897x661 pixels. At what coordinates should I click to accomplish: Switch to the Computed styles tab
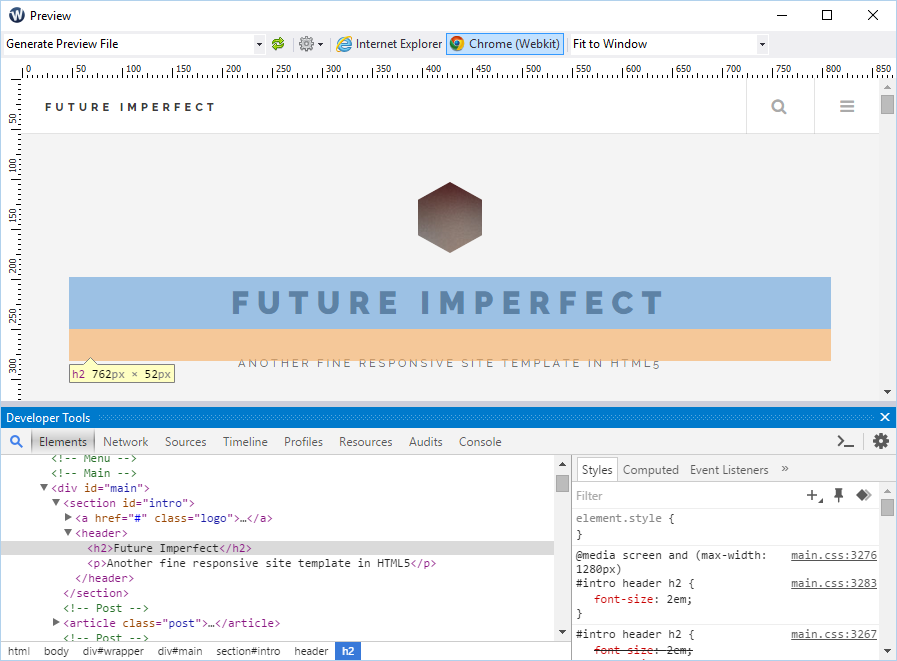click(651, 469)
